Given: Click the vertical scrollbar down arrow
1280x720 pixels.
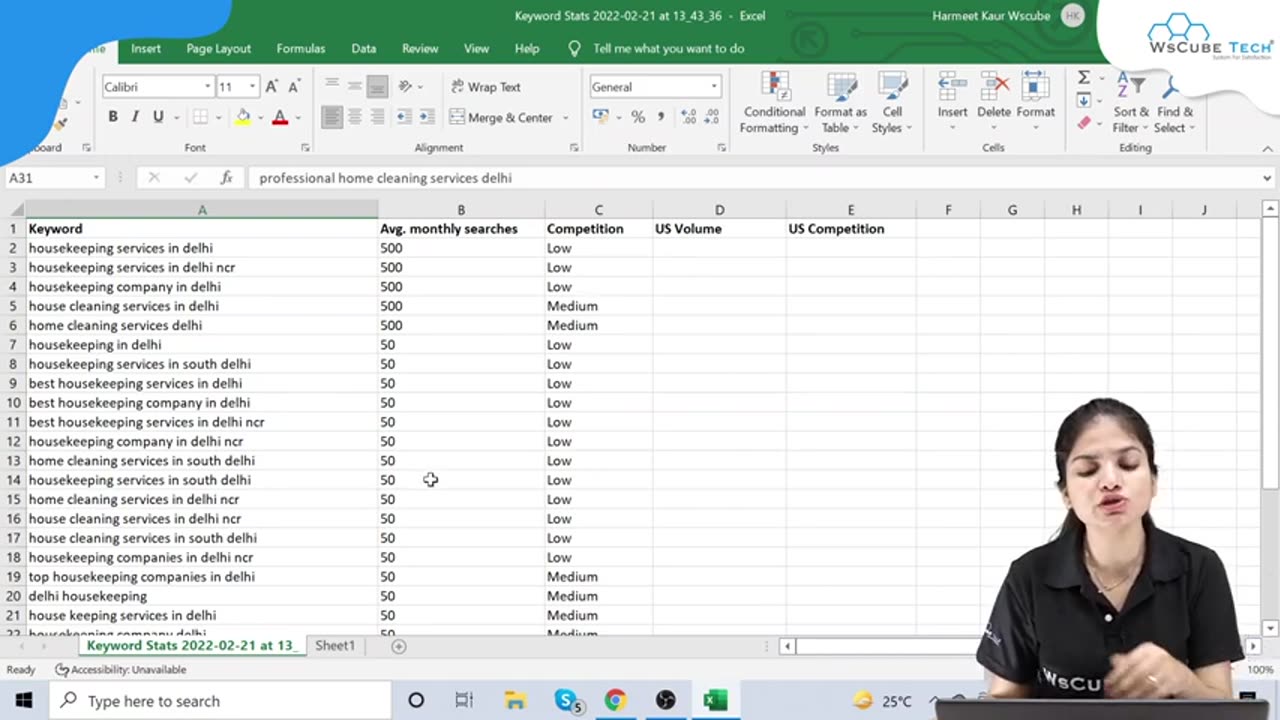Looking at the screenshot, I should [x=1270, y=629].
